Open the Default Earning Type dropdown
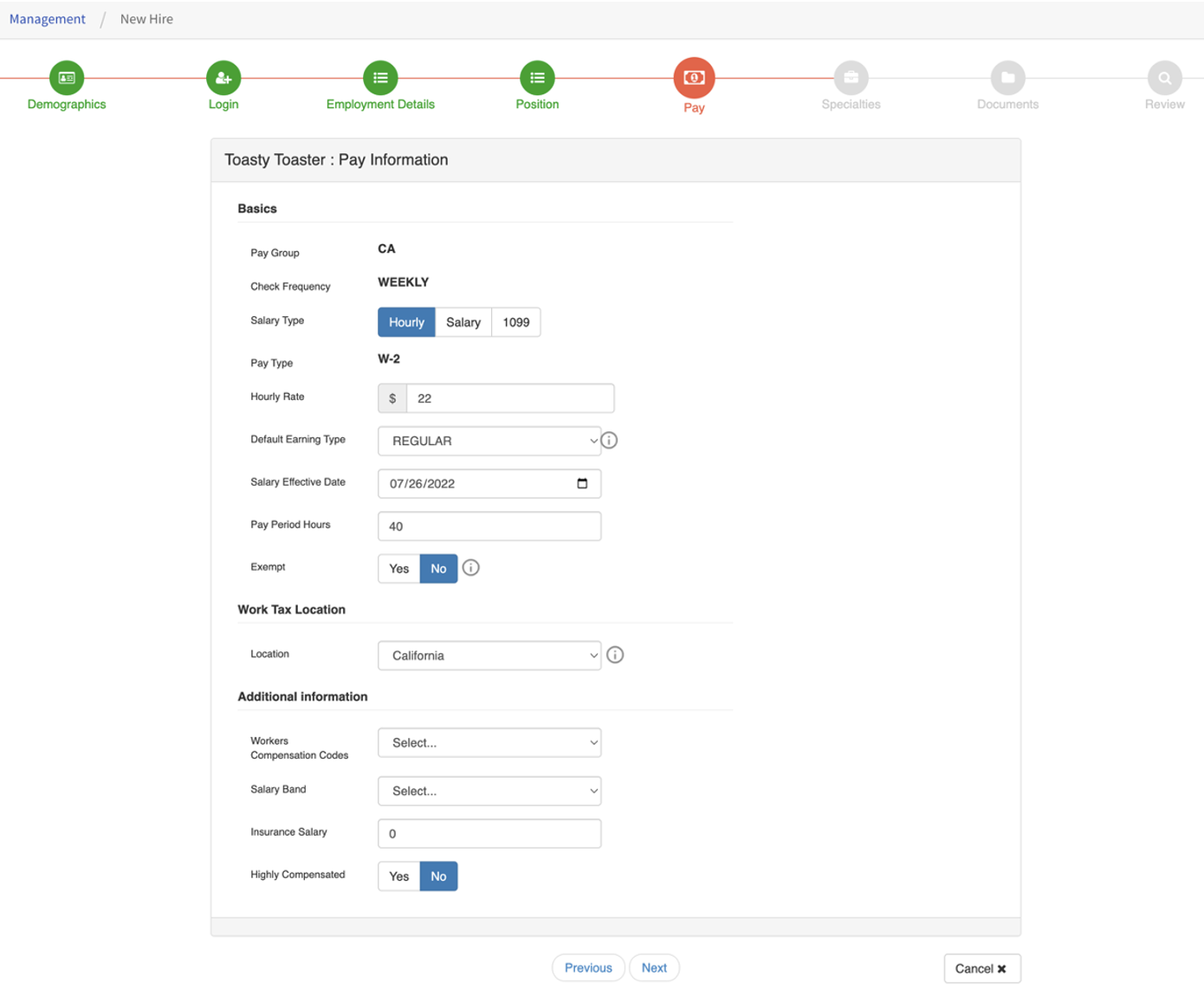The height and width of the screenshot is (989, 1204). (x=489, y=441)
